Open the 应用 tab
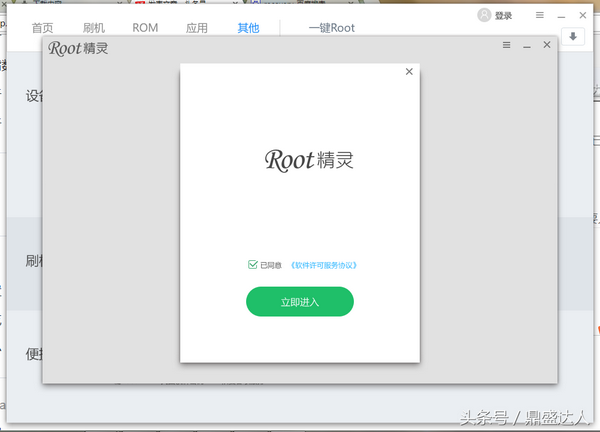The width and height of the screenshot is (600, 432). tap(197, 28)
